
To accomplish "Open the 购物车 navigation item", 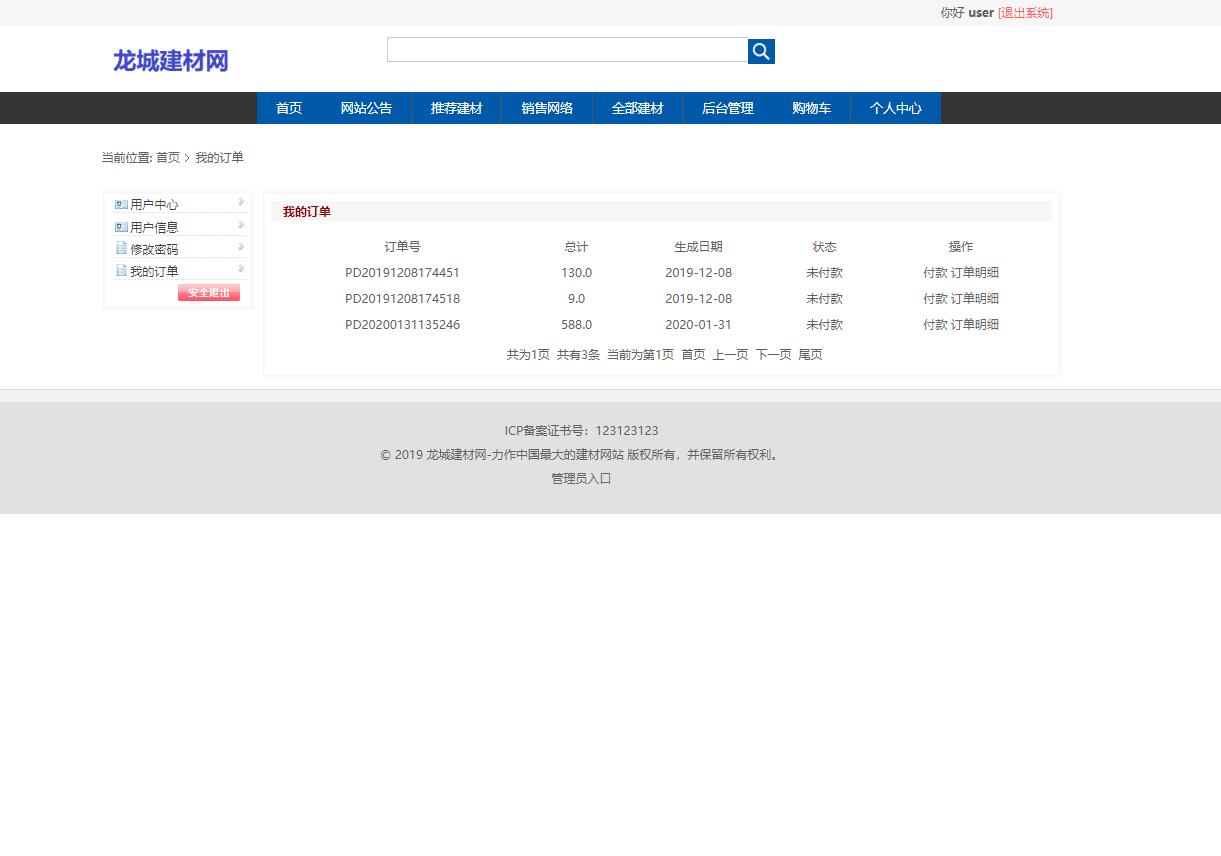I will (811, 108).
